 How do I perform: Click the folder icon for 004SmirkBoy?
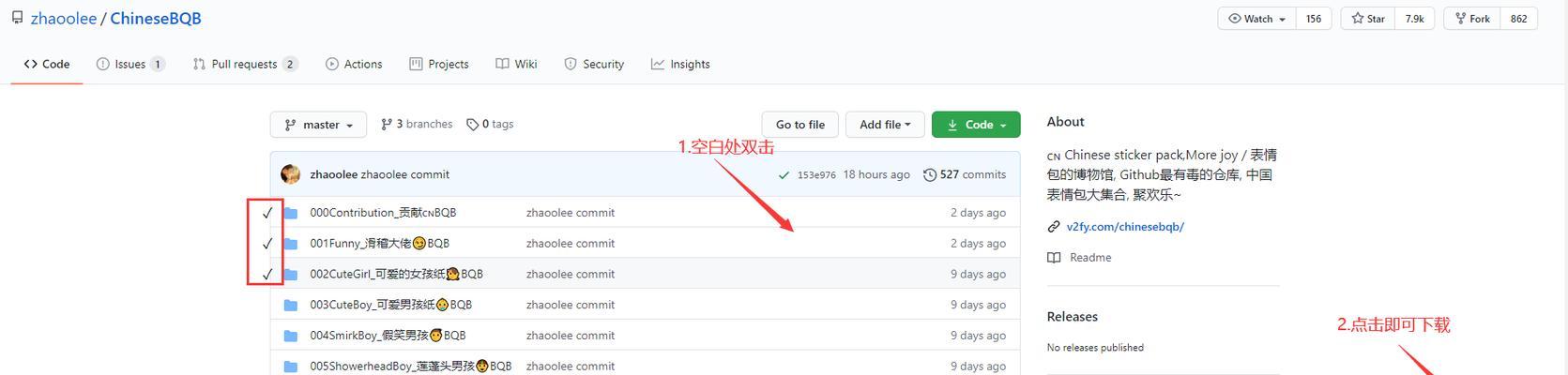tap(291, 336)
